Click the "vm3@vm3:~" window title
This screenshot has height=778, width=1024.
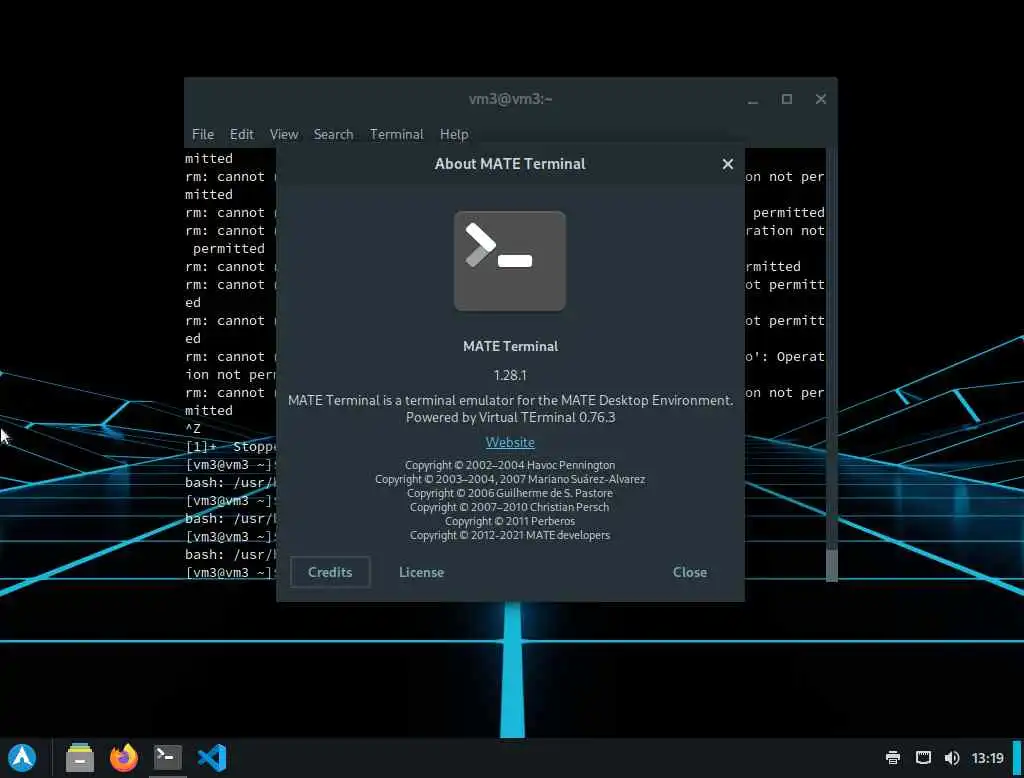point(510,99)
